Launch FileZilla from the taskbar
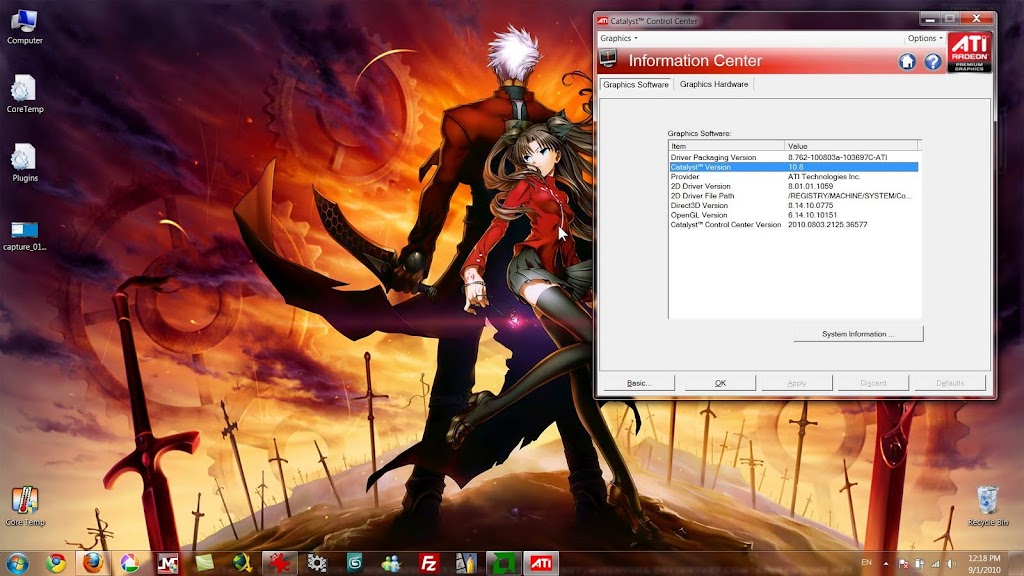 (x=429, y=563)
